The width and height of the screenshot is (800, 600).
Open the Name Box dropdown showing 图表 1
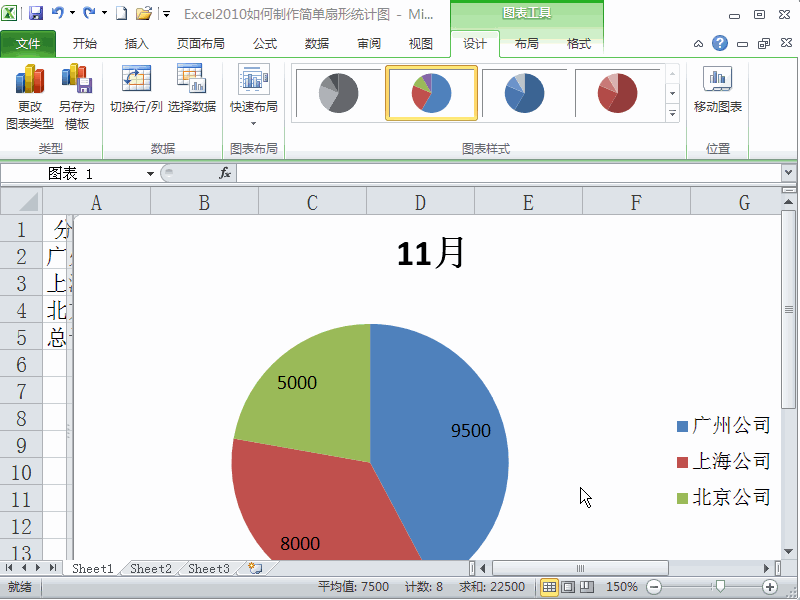(148, 172)
